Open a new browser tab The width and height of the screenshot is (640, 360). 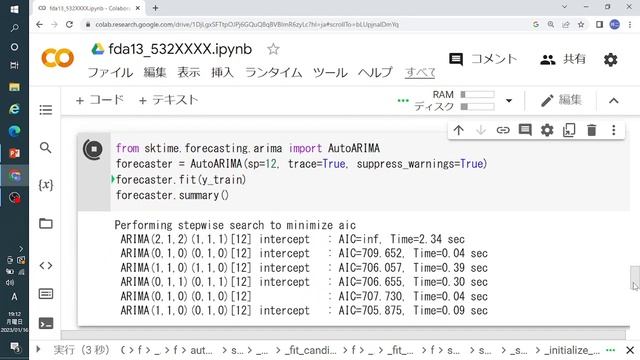tap(155, 8)
